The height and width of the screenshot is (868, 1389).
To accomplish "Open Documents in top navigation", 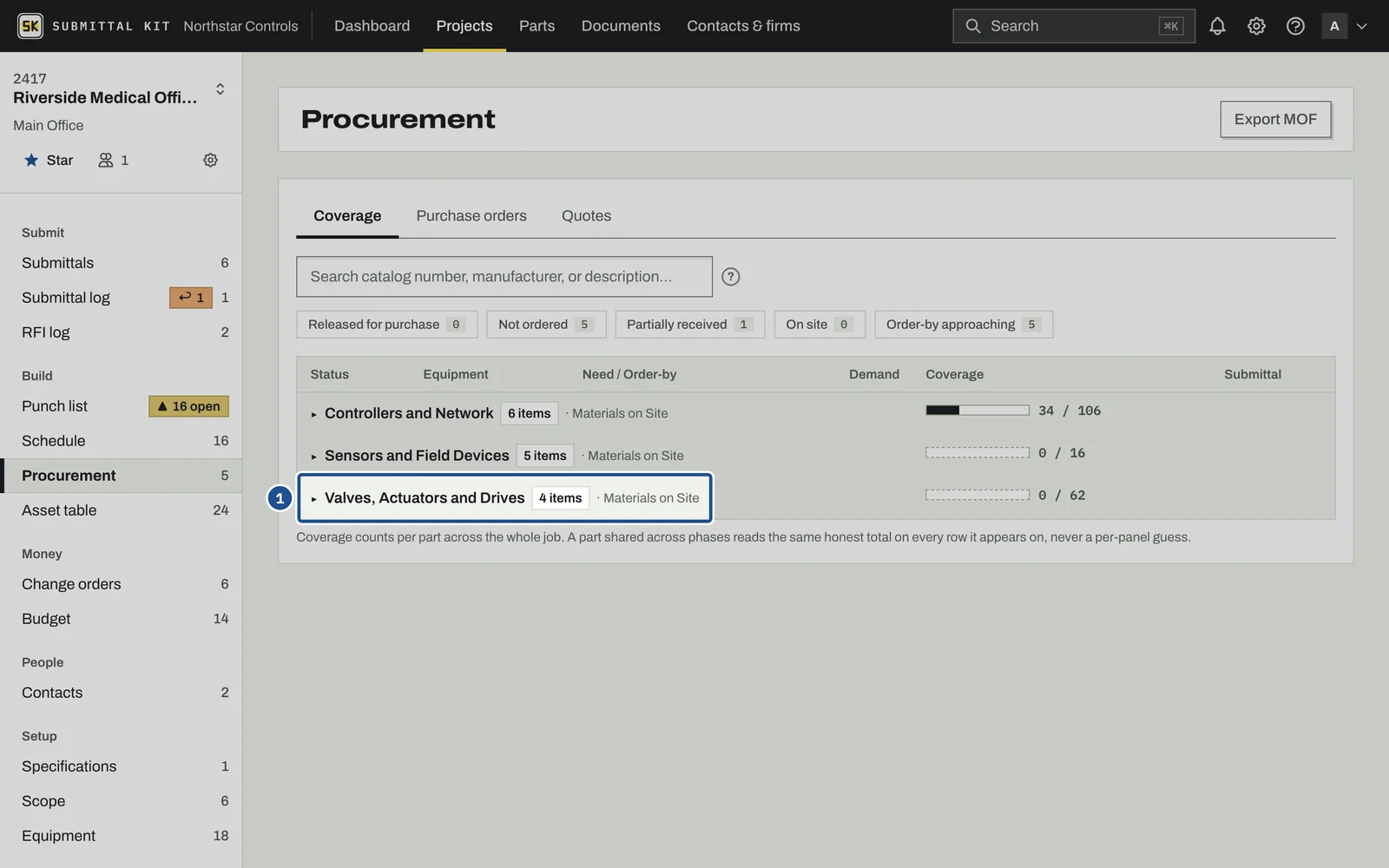I will [621, 26].
